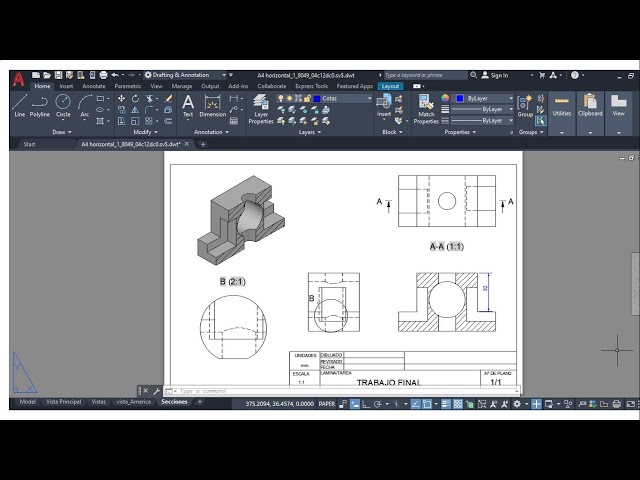Image resolution: width=640 pixels, height=480 pixels.
Task: Select the Dimension tool
Action: pos(212,105)
